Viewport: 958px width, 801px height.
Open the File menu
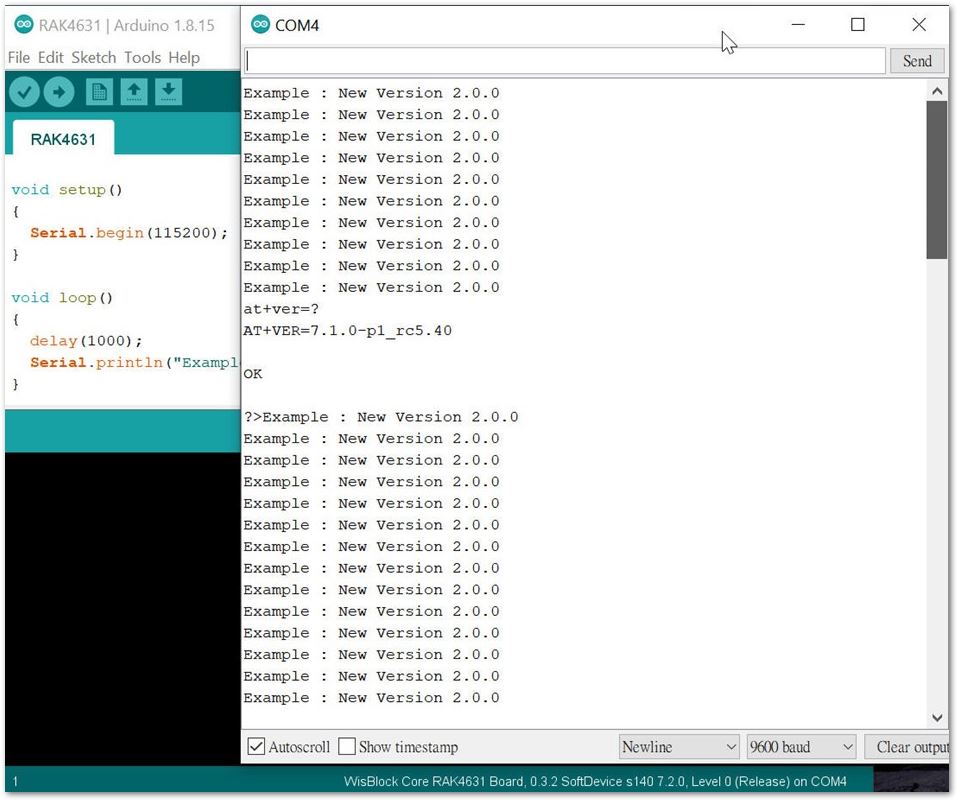coord(18,57)
